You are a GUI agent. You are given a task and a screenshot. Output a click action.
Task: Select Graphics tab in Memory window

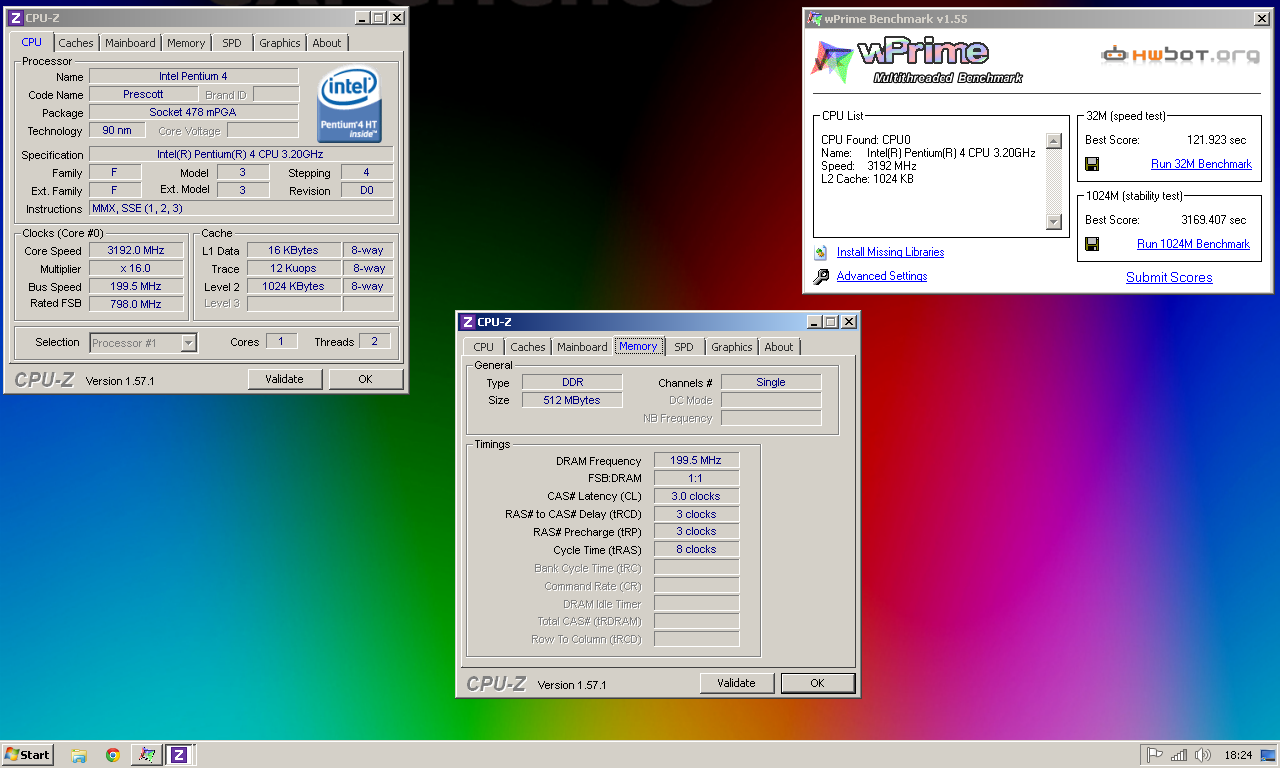pyautogui.click(x=732, y=347)
